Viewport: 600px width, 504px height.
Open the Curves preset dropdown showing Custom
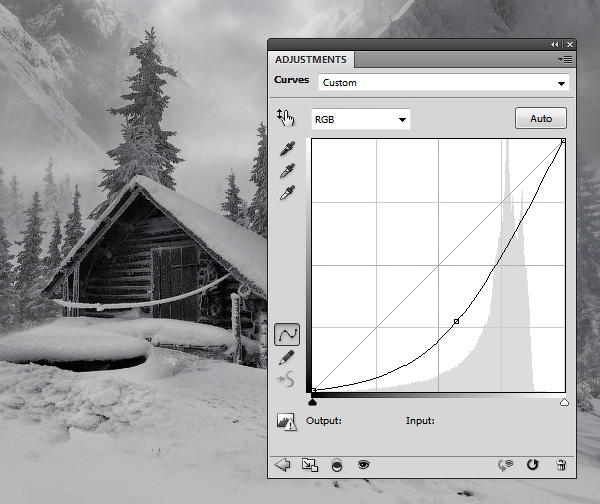pos(444,83)
